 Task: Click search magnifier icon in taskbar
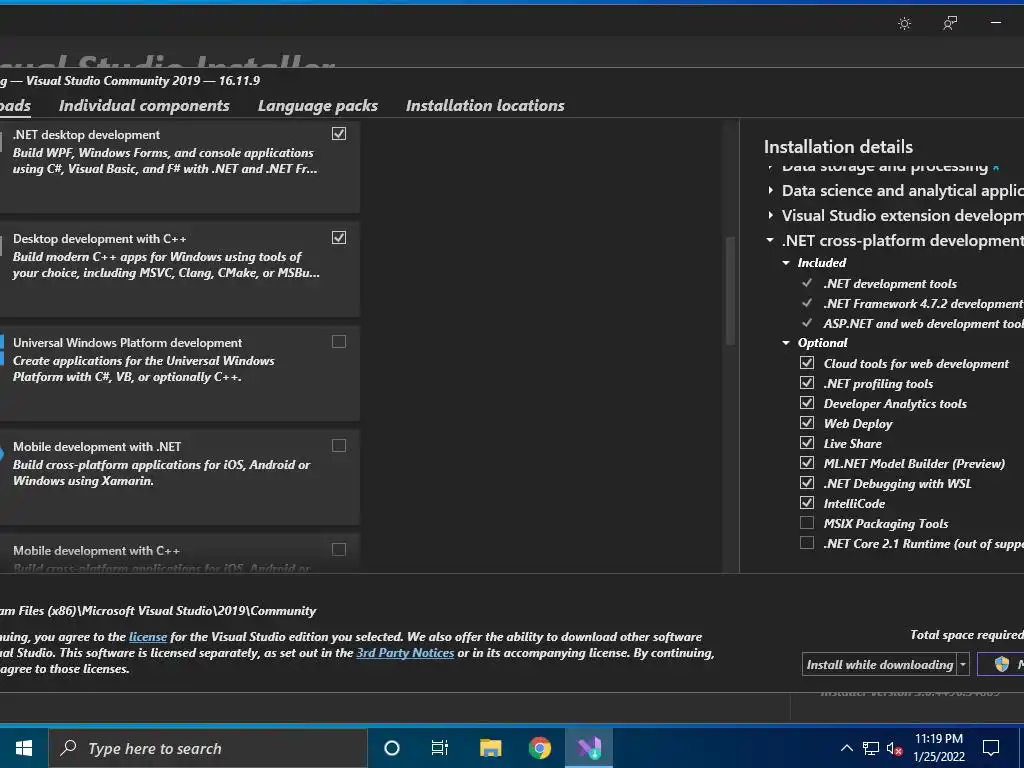(x=68, y=748)
